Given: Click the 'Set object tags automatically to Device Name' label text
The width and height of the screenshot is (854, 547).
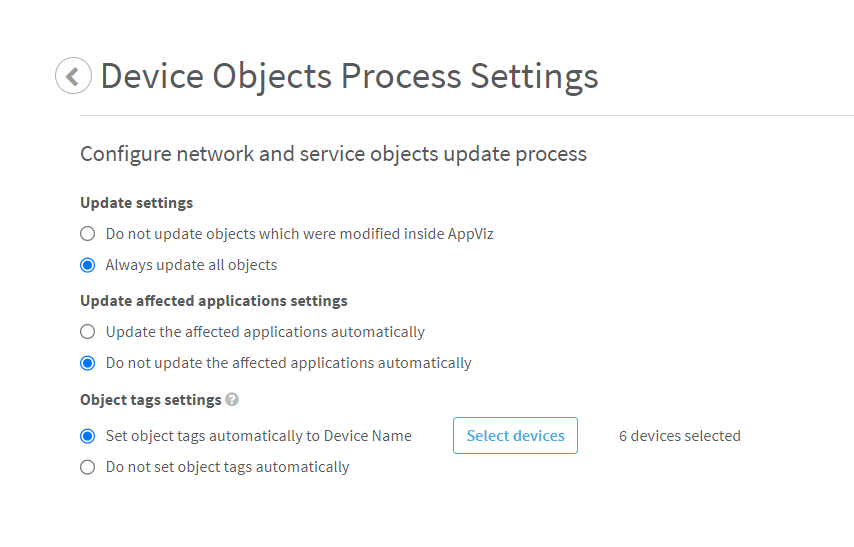Looking at the screenshot, I should click(x=258, y=436).
